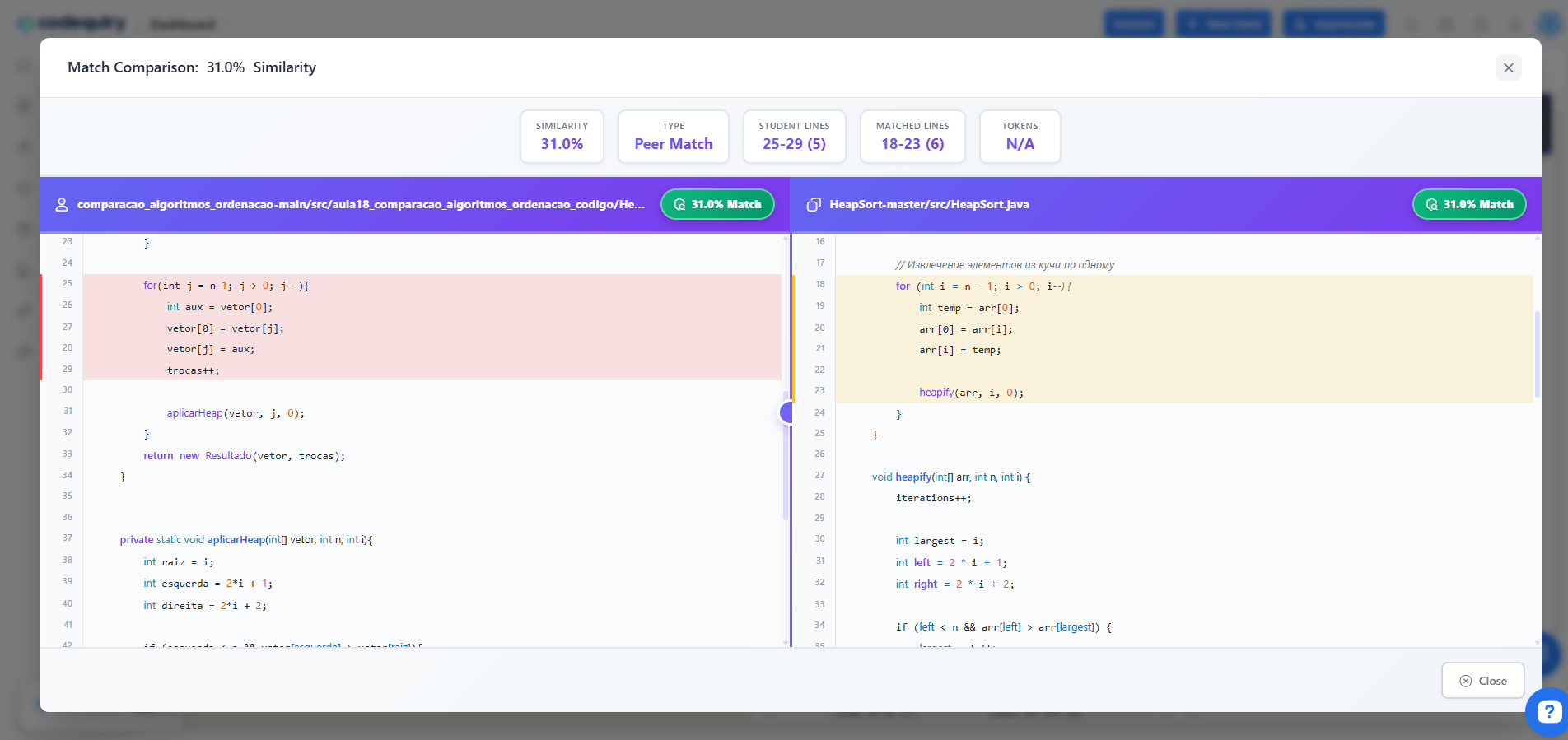The height and width of the screenshot is (740, 1568).
Task: Click 'arr[0] = arr[i];' line
Action: pos(966,329)
